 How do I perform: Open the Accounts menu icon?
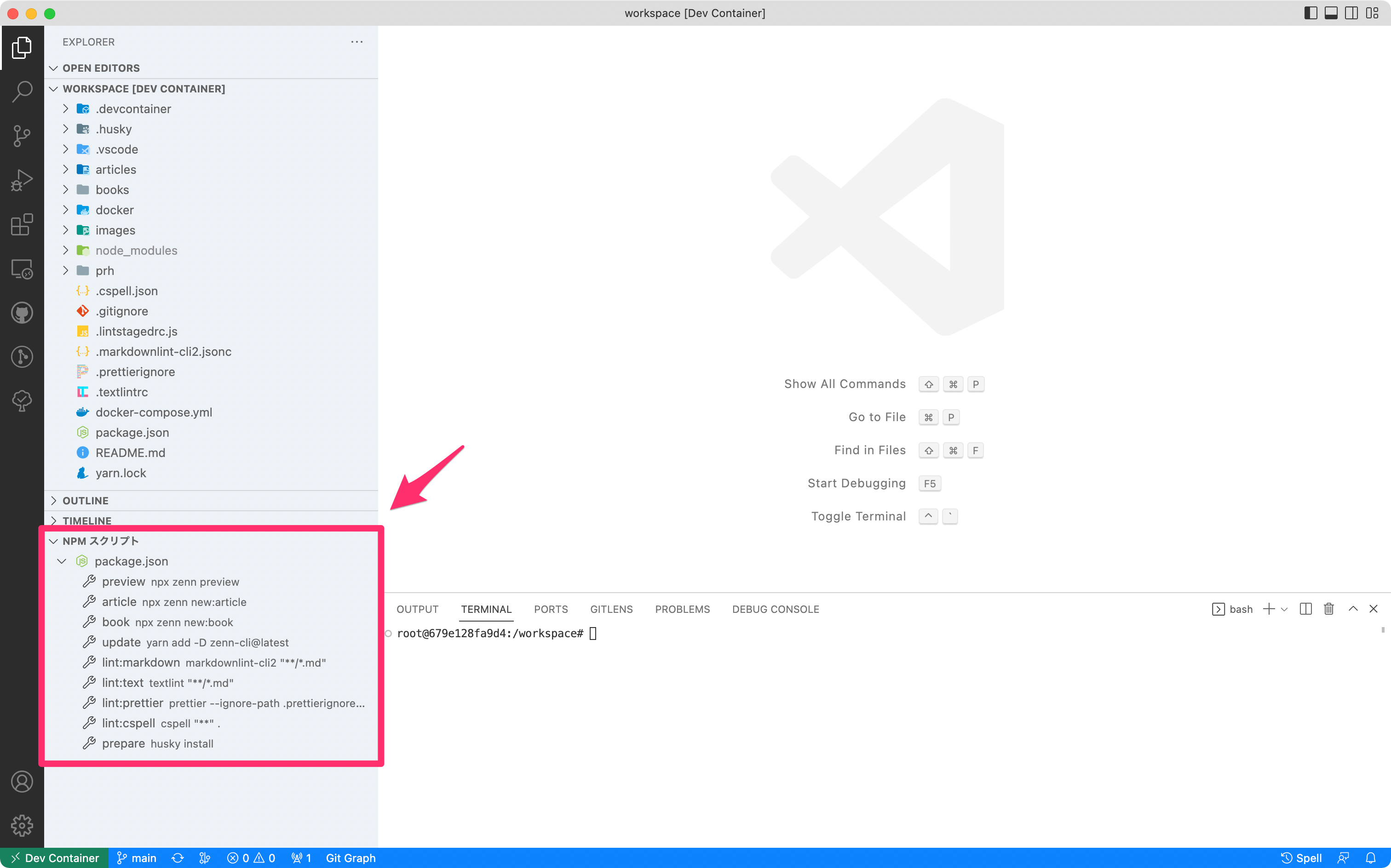click(22, 781)
